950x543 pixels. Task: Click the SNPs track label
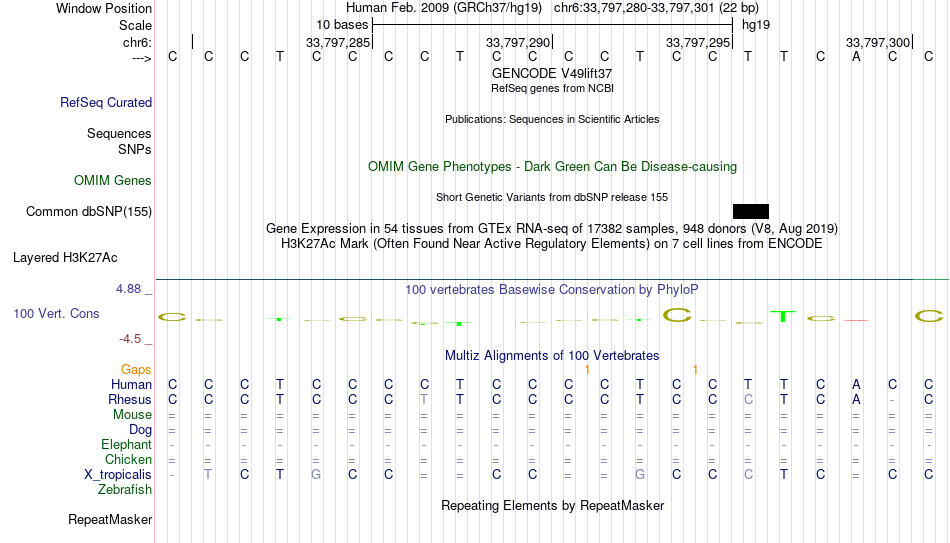pos(135,149)
